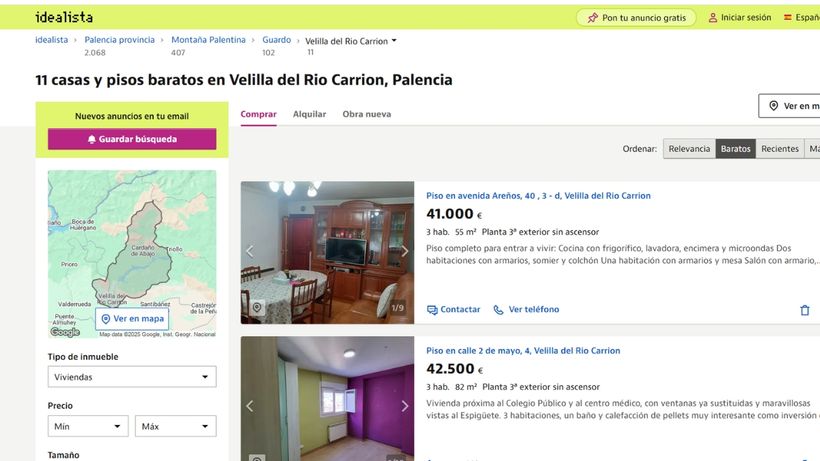Viewport: 820px width, 461px height.
Task: Switch to the Obra nueva tab
Action: pos(367,114)
